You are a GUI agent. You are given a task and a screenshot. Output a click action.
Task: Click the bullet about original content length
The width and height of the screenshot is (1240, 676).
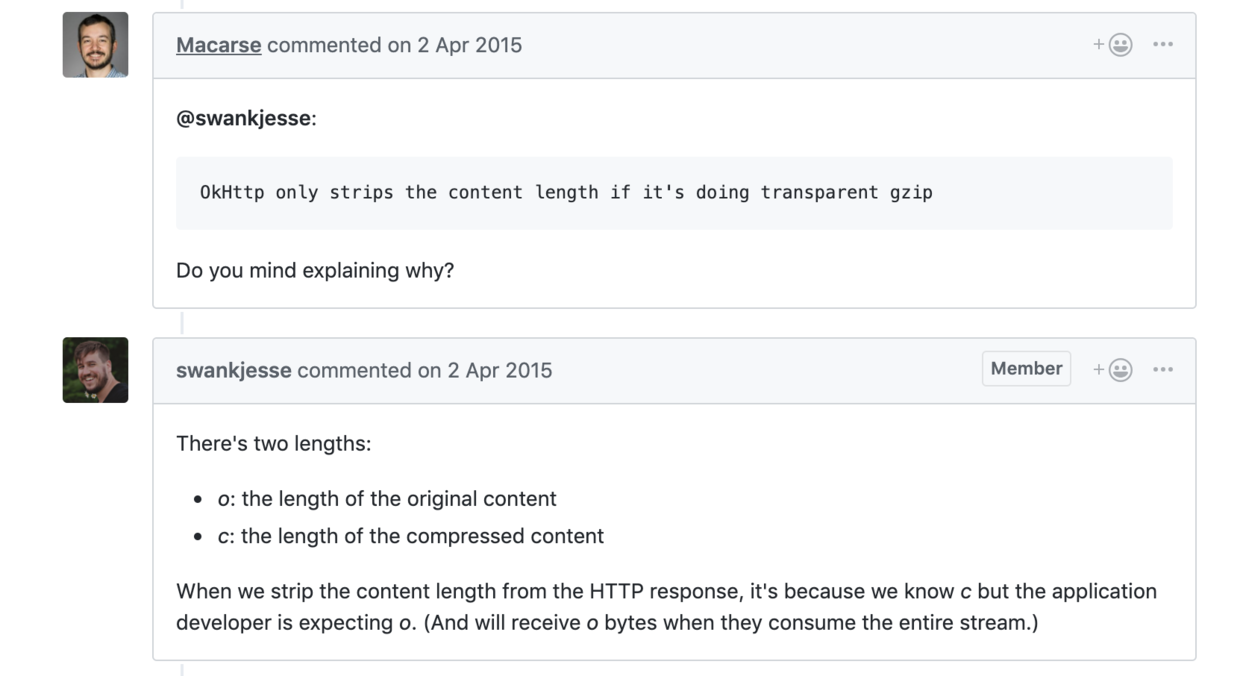coord(387,499)
